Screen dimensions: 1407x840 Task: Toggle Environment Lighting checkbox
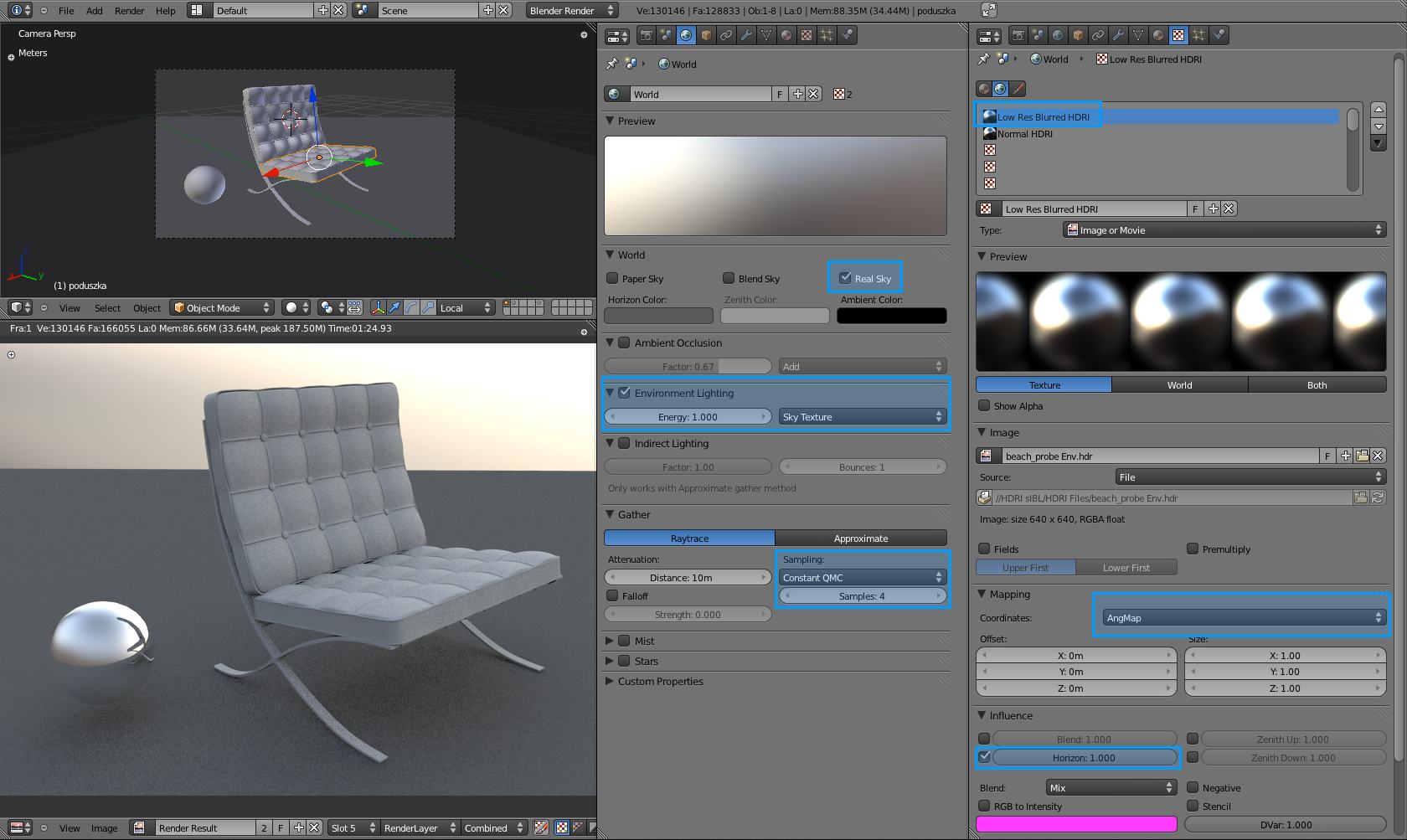pos(624,393)
